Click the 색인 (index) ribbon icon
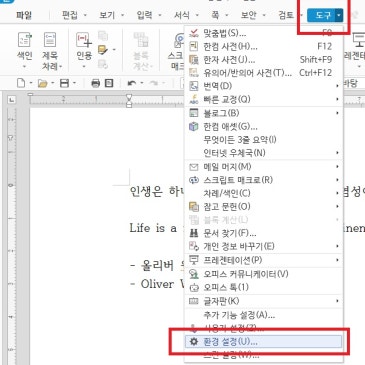The image size is (365, 365). pyautogui.click(x=24, y=50)
